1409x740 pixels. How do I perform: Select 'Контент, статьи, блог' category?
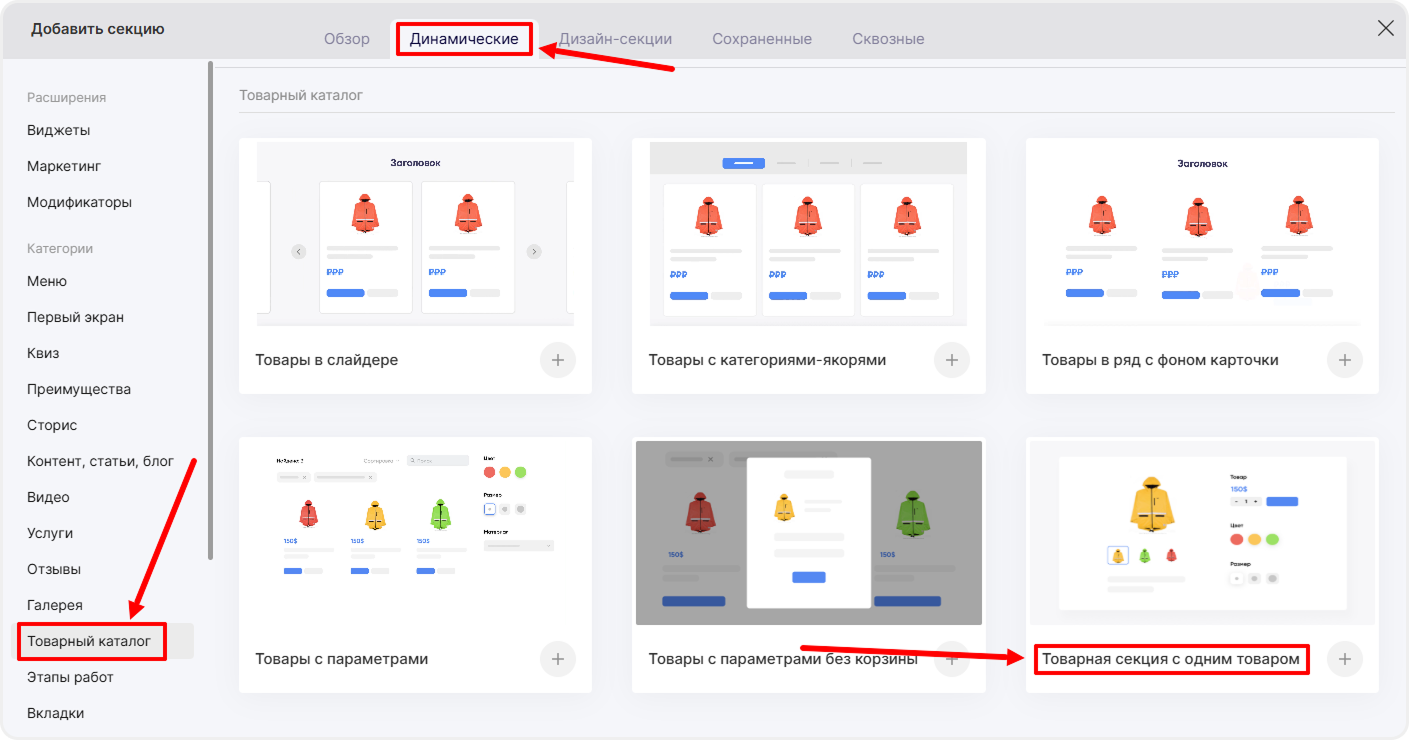[100, 461]
